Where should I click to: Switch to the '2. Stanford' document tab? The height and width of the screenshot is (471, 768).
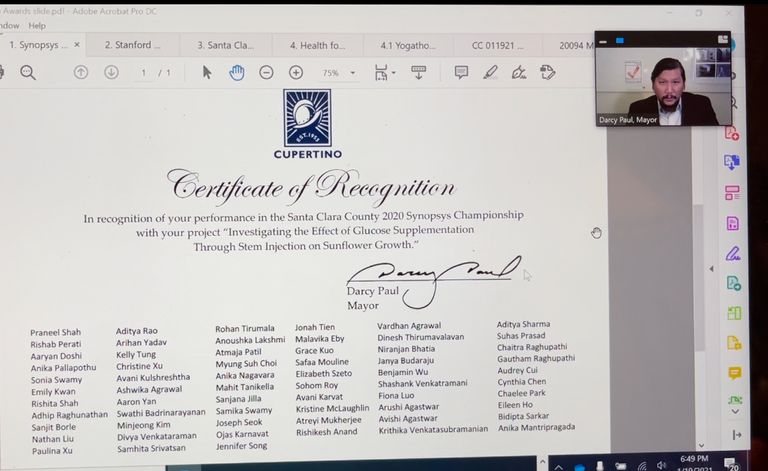pos(133,45)
